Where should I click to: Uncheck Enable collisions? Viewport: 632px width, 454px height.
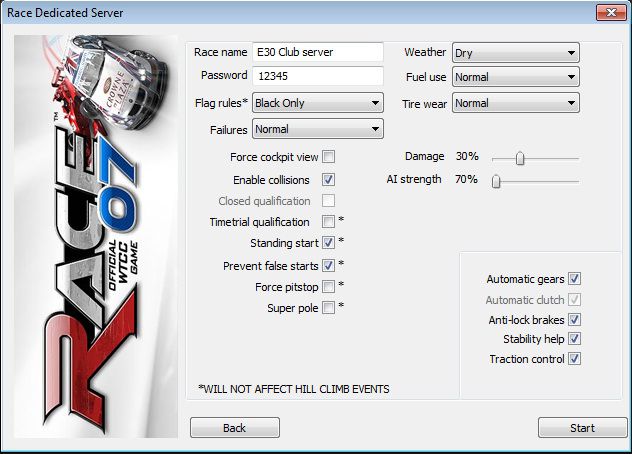coord(328,179)
